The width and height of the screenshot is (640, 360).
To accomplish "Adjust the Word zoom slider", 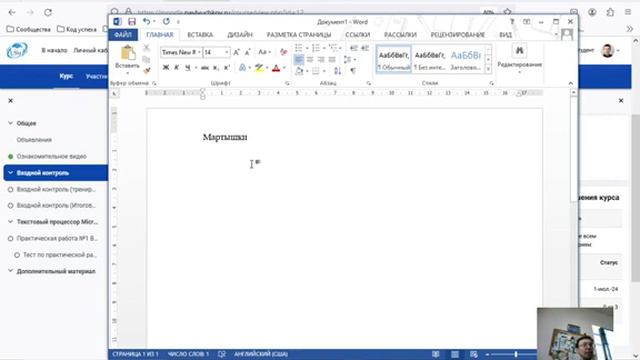I will pos(516,354).
